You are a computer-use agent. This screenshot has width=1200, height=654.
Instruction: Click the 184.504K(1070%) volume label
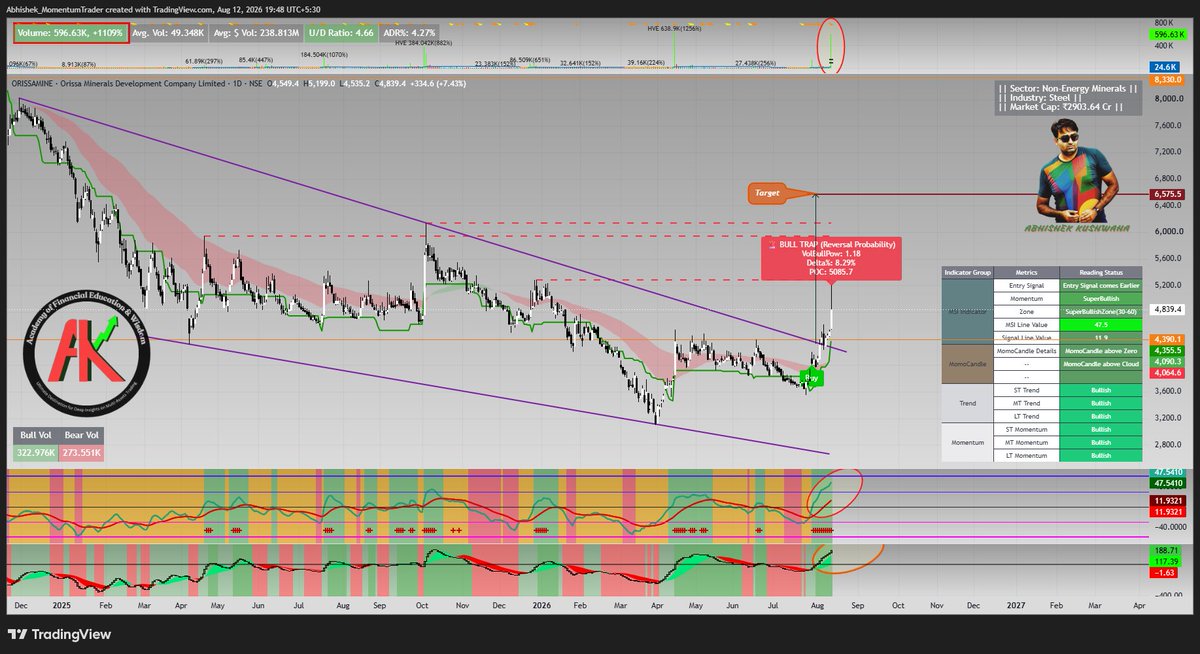326,56
